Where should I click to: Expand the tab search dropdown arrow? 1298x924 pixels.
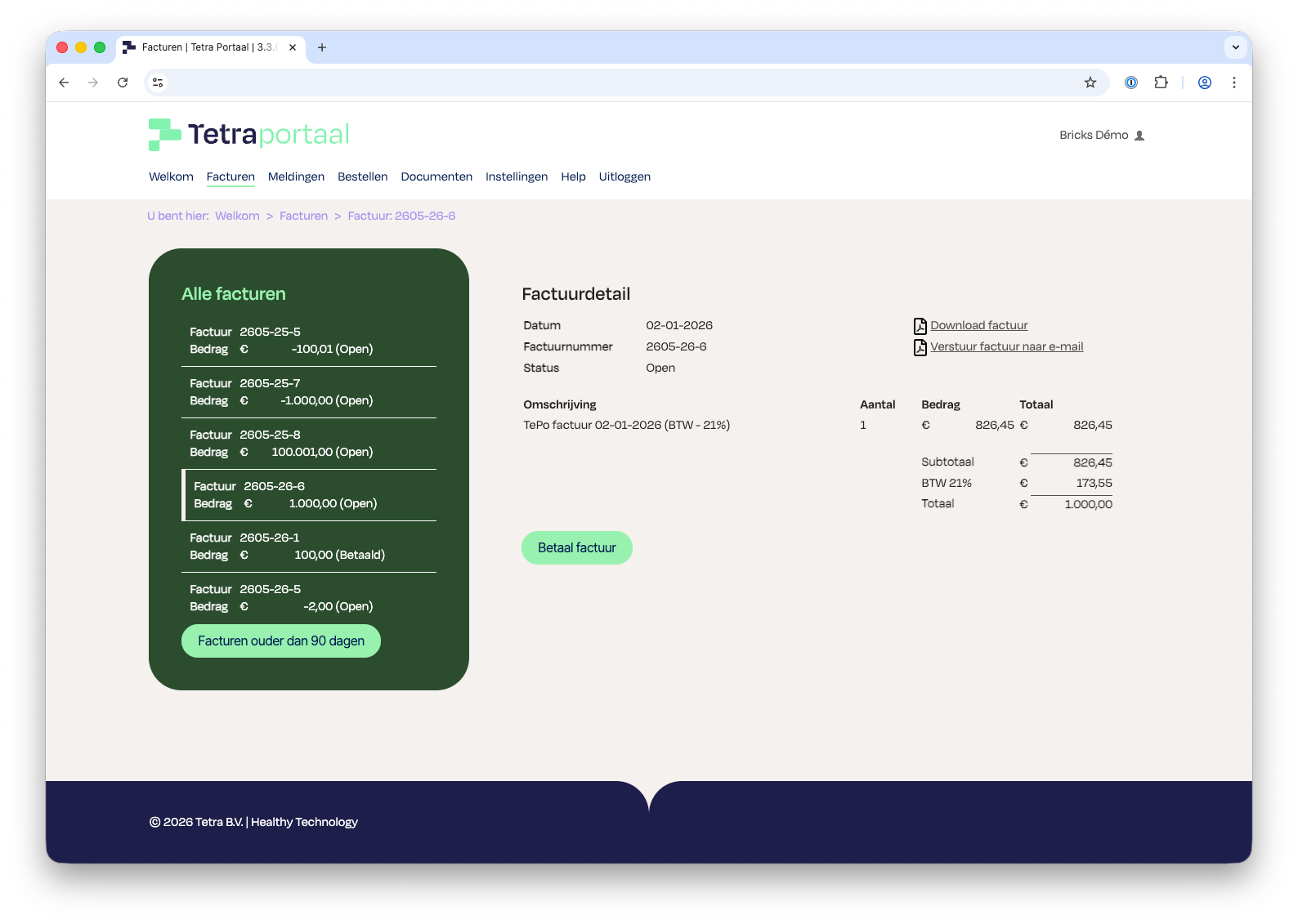(x=1235, y=47)
